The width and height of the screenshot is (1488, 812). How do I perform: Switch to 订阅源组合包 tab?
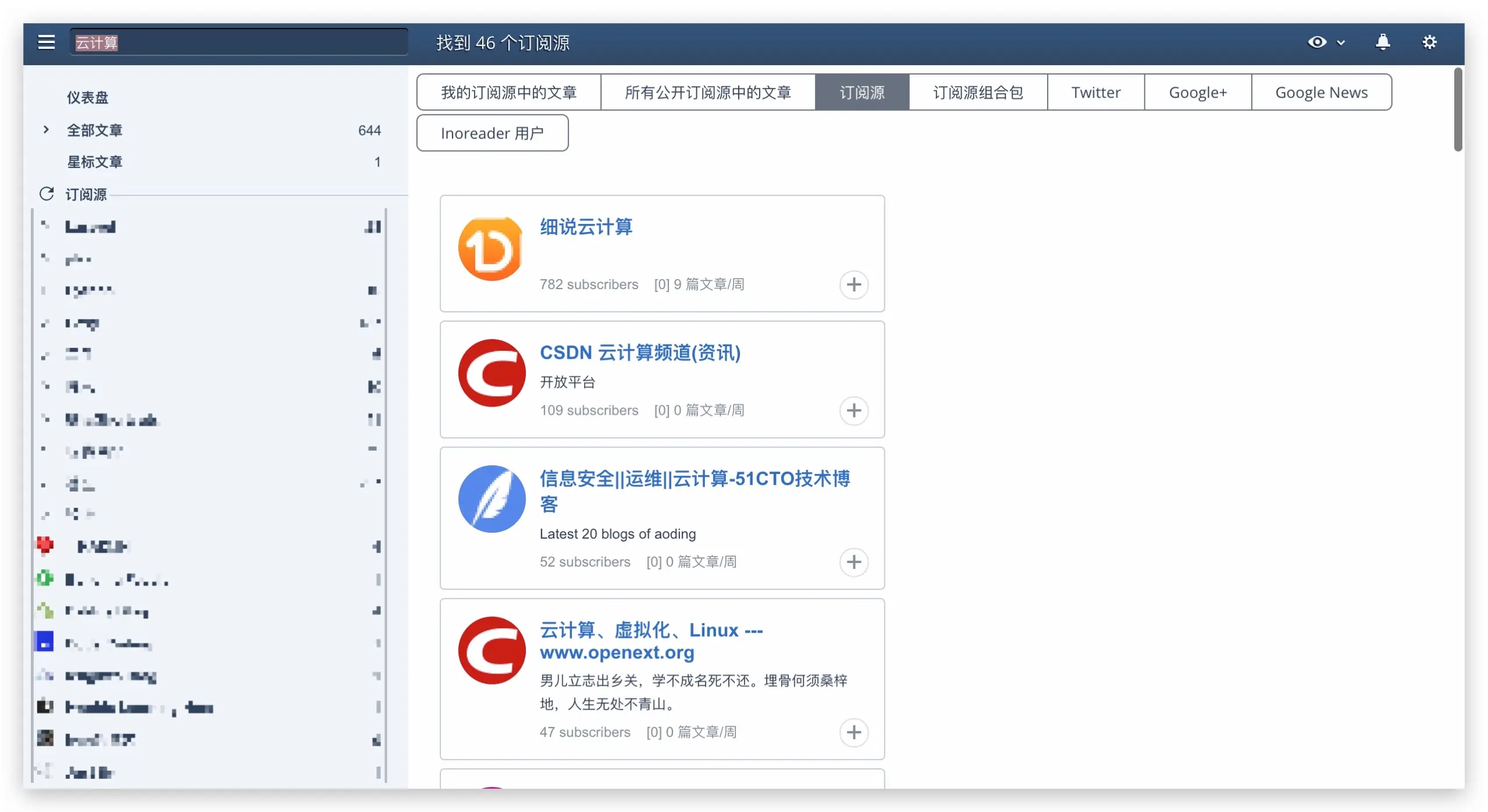tap(977, 92)
